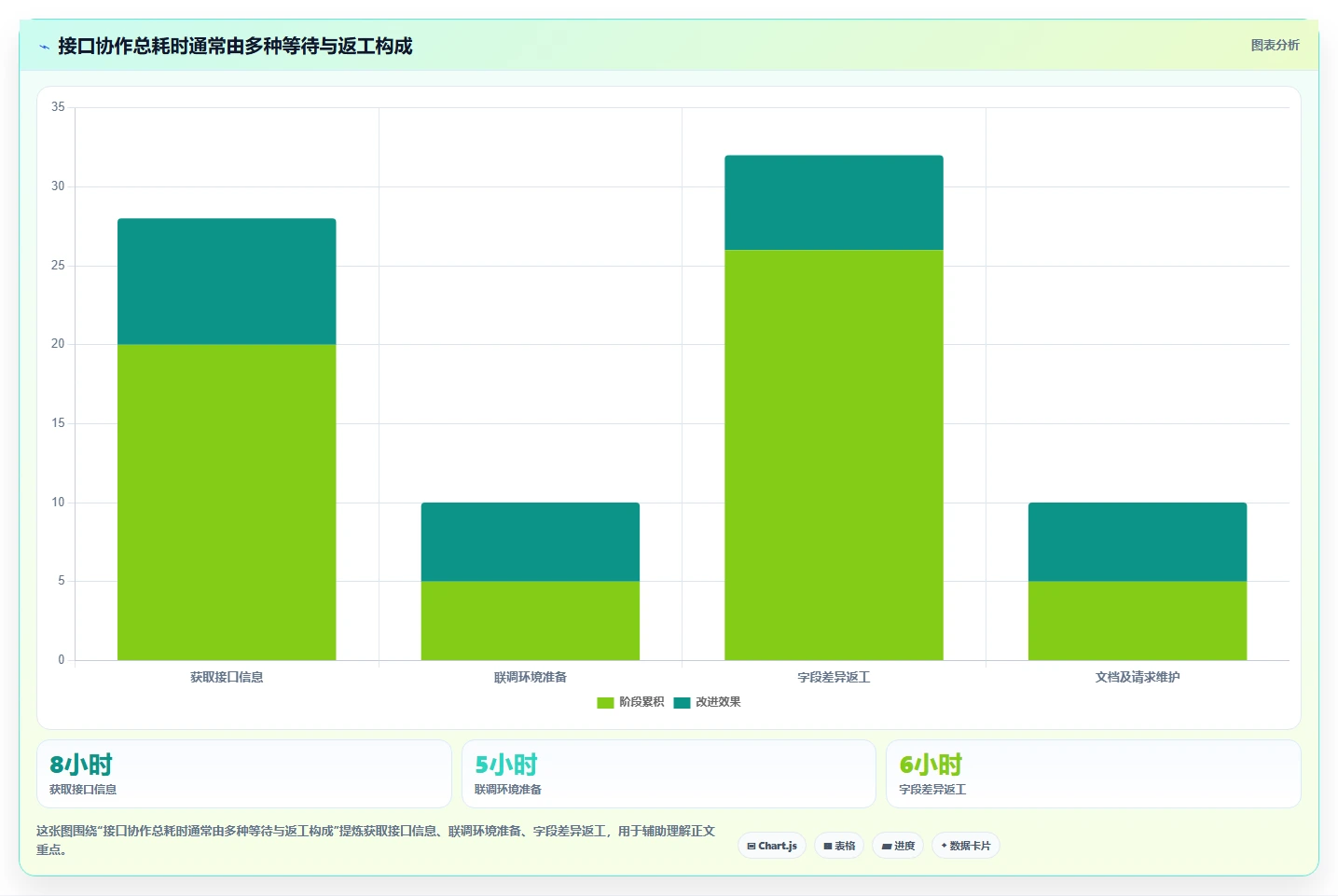Click the blue icon beside the chart title

[x=44, y=47]
